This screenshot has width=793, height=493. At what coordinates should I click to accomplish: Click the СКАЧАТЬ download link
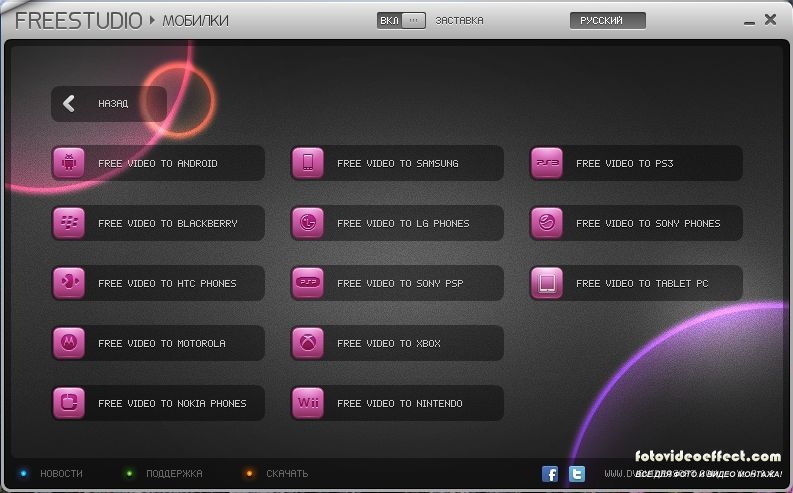point(287,474)
